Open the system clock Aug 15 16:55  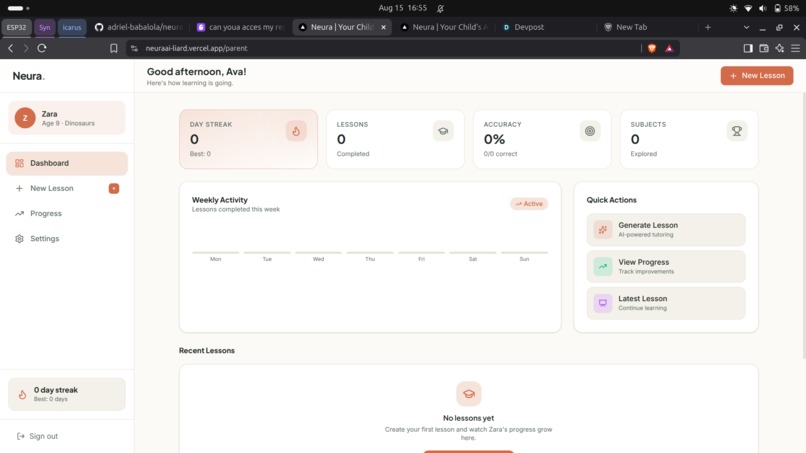click(402, 8)
